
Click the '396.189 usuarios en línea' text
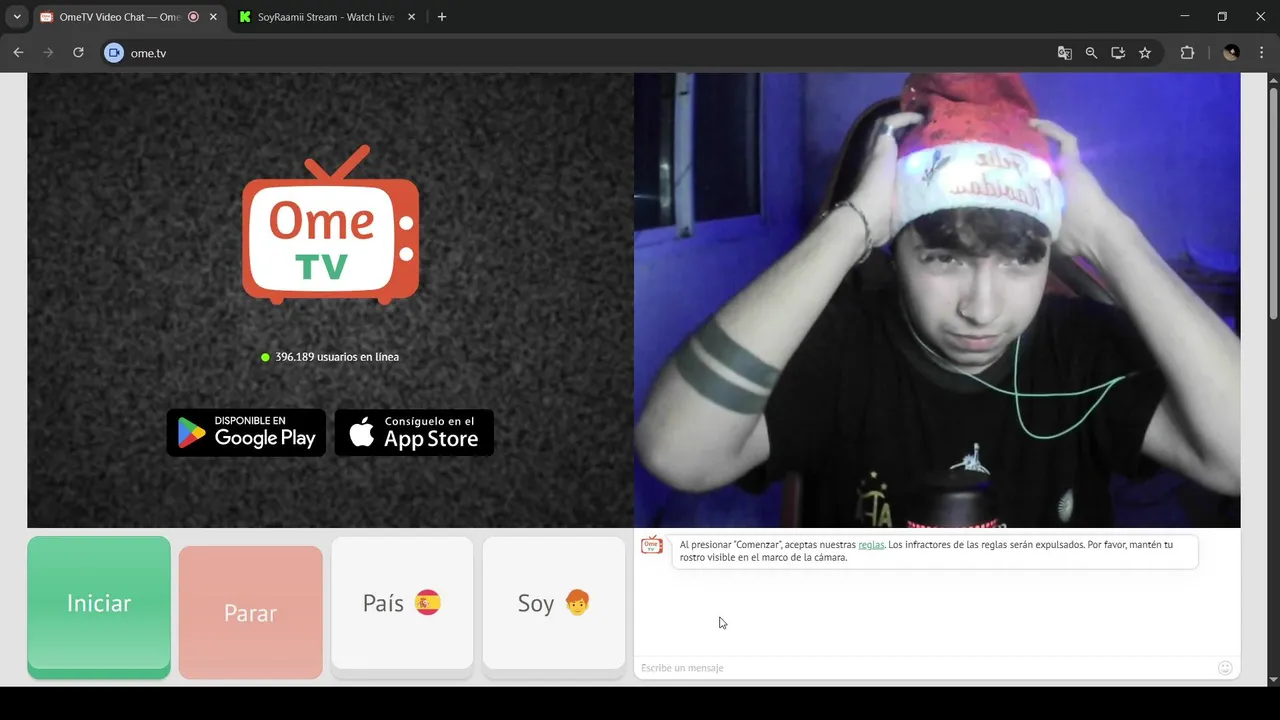tap(337, 357)
